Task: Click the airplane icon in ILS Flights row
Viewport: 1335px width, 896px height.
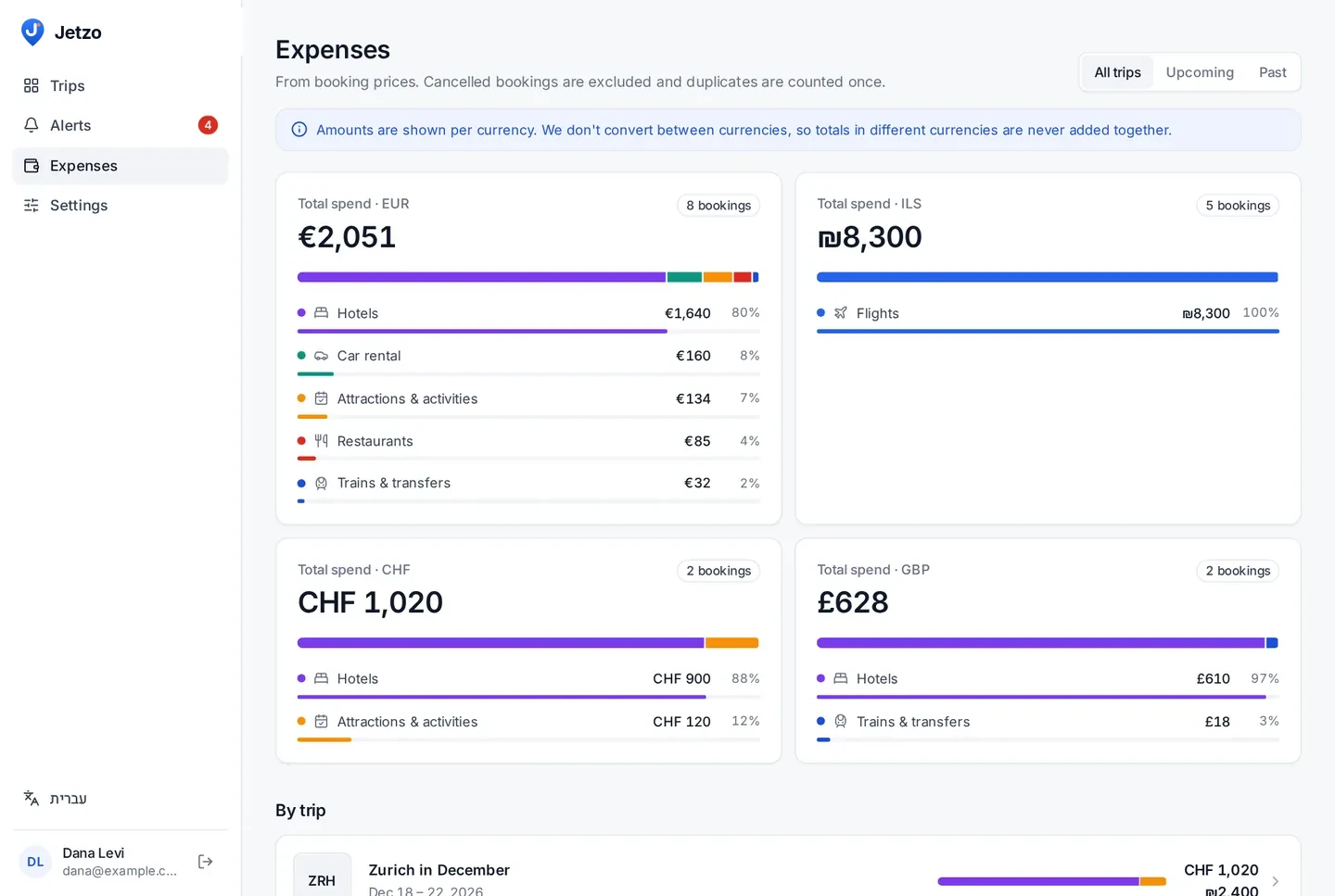Action: [x=840, y=313]
